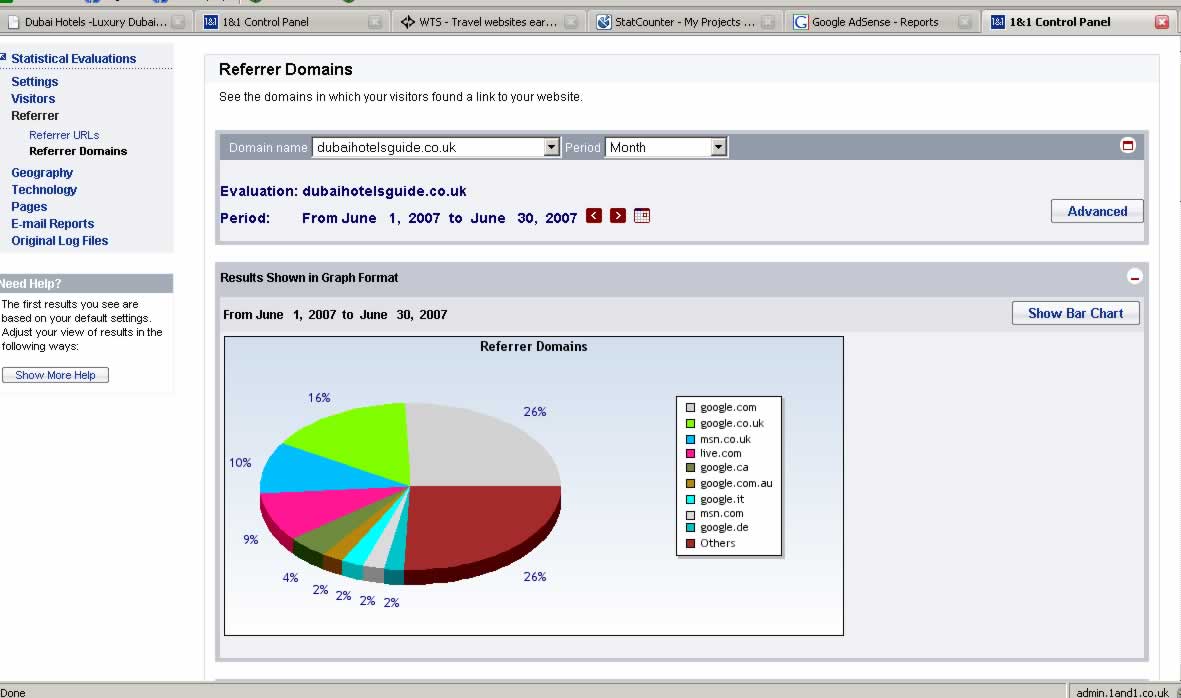Open the Period dropdown
Screen dimensions: 1181x698
point(666,148)
